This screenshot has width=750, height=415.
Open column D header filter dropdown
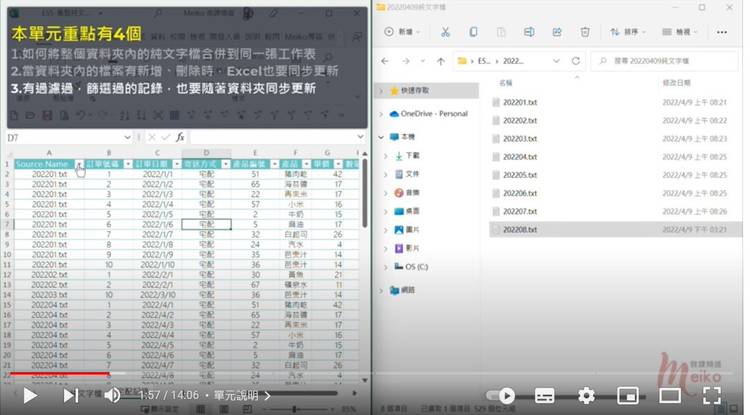pos(225,164)
